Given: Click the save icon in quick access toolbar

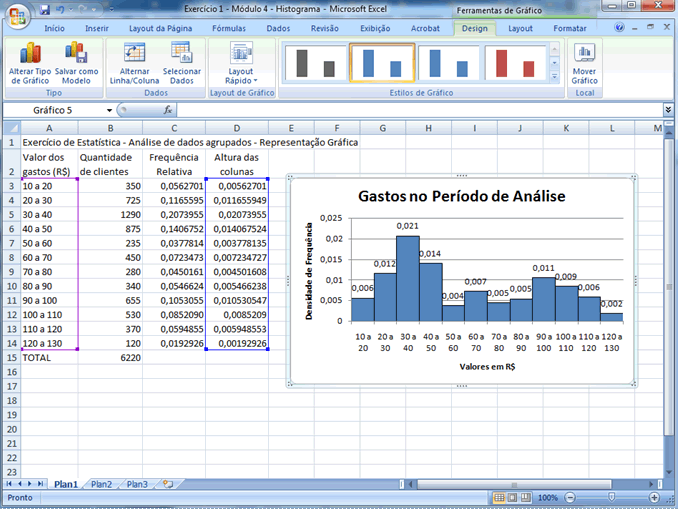Looking at the screenshot, I should point(46,9).
